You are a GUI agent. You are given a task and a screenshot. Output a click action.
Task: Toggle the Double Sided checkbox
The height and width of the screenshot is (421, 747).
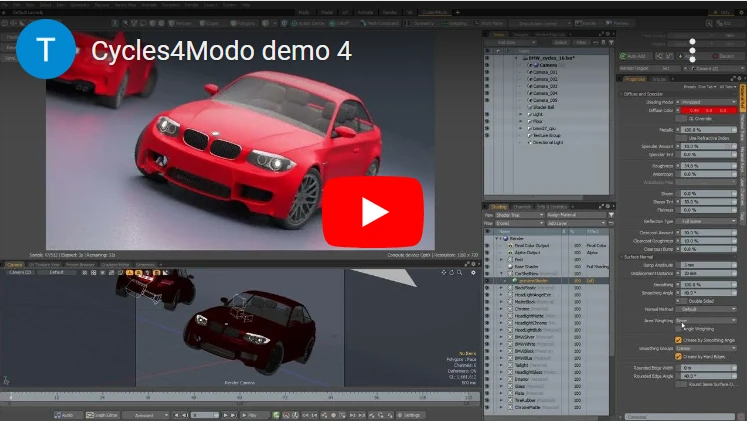pos(683,301)
